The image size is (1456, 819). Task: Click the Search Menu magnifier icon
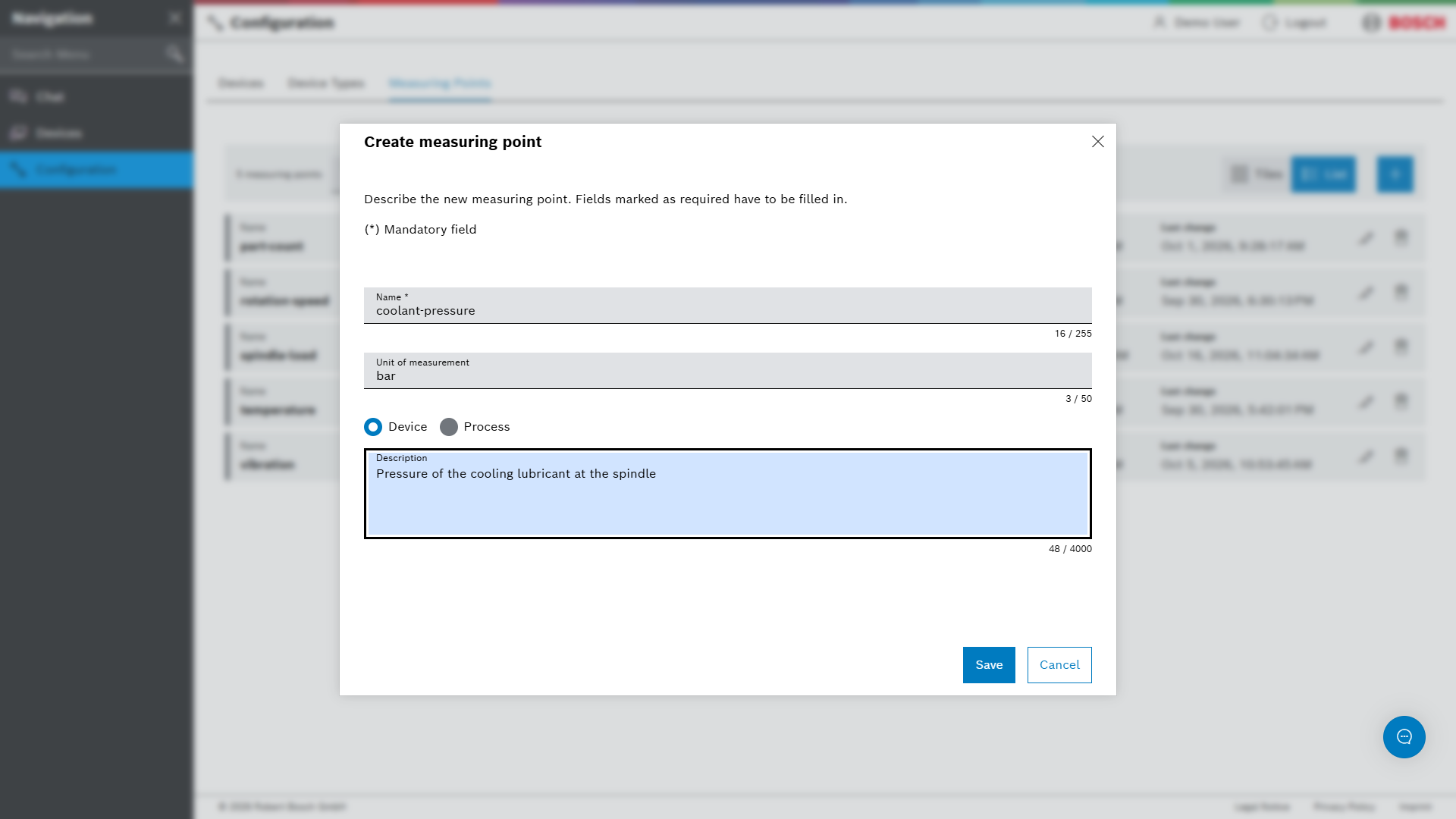tap(174, 54)
